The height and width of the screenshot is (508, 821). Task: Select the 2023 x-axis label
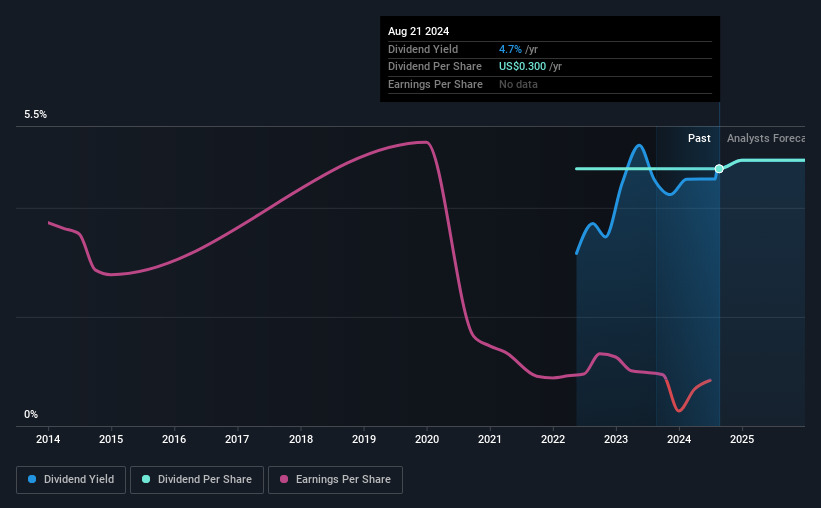tap(616, 439)
